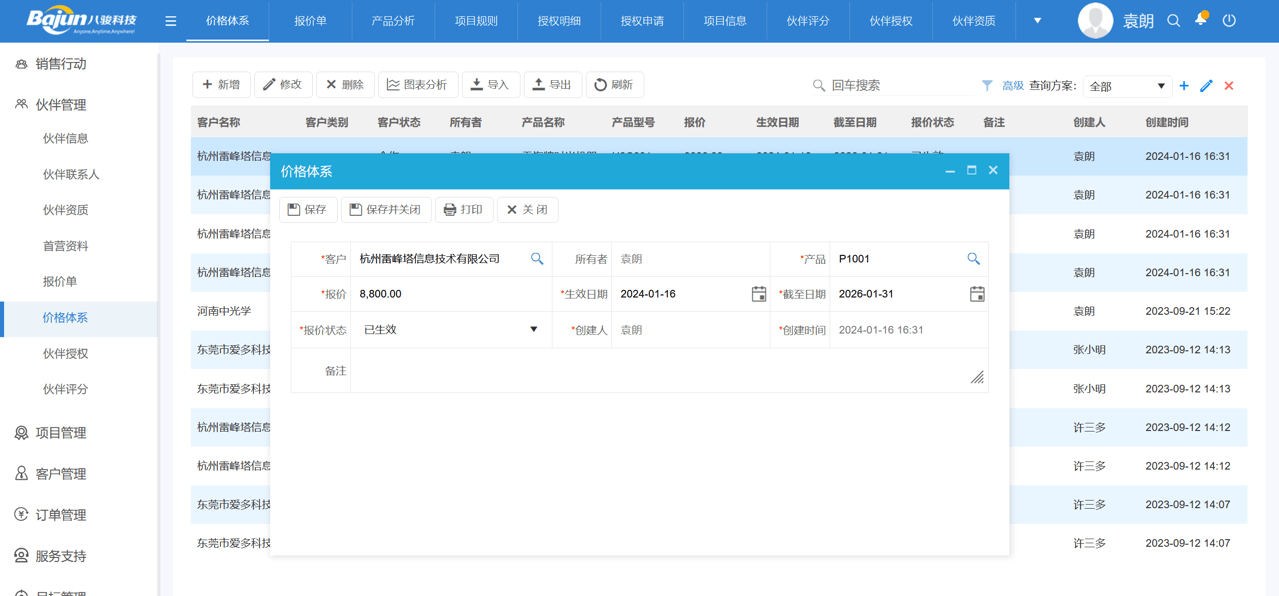Click the refresh (刷新) icon button
The image size is (1279, 596).
[x=600, y=85]
